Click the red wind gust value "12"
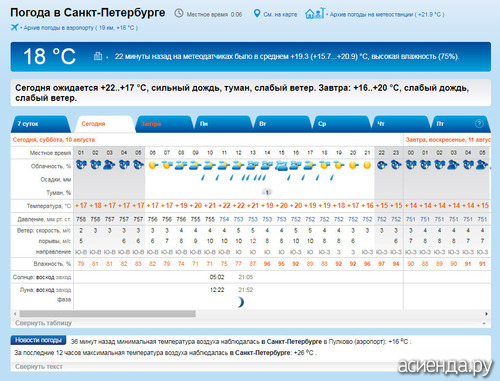The width and height of the screenshot is (500, 381). coord(253,241)
